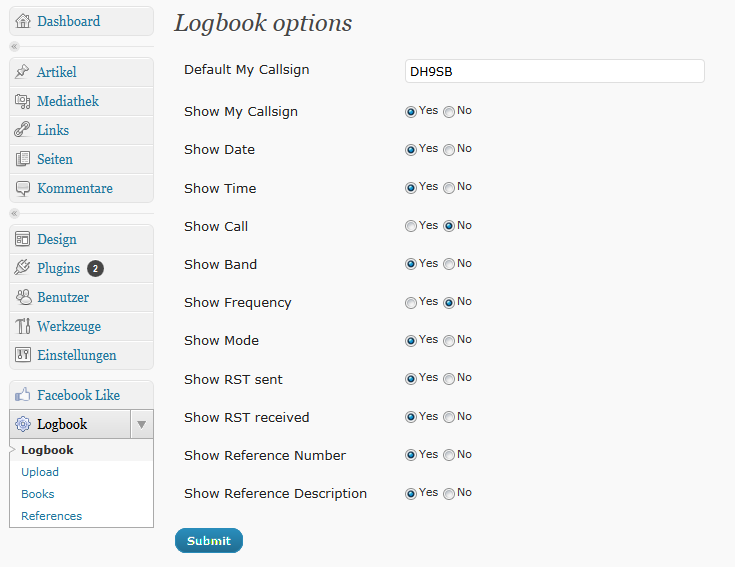Click the Default My Callsign field
Viewport: 735px width, 567px height.
pyautogui.click(x=555, y=71)
